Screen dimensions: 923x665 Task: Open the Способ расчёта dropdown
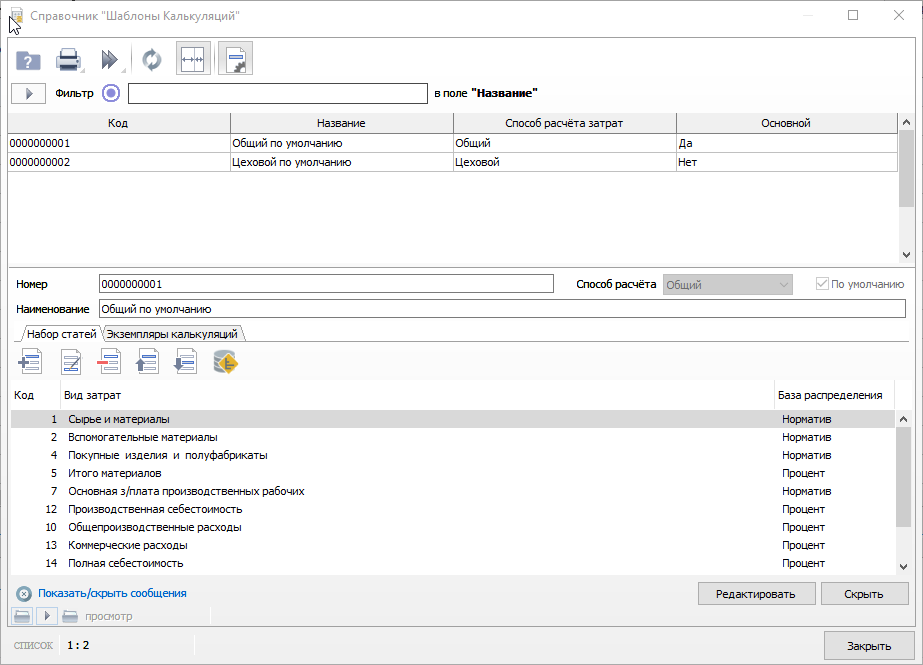point(728,284)
